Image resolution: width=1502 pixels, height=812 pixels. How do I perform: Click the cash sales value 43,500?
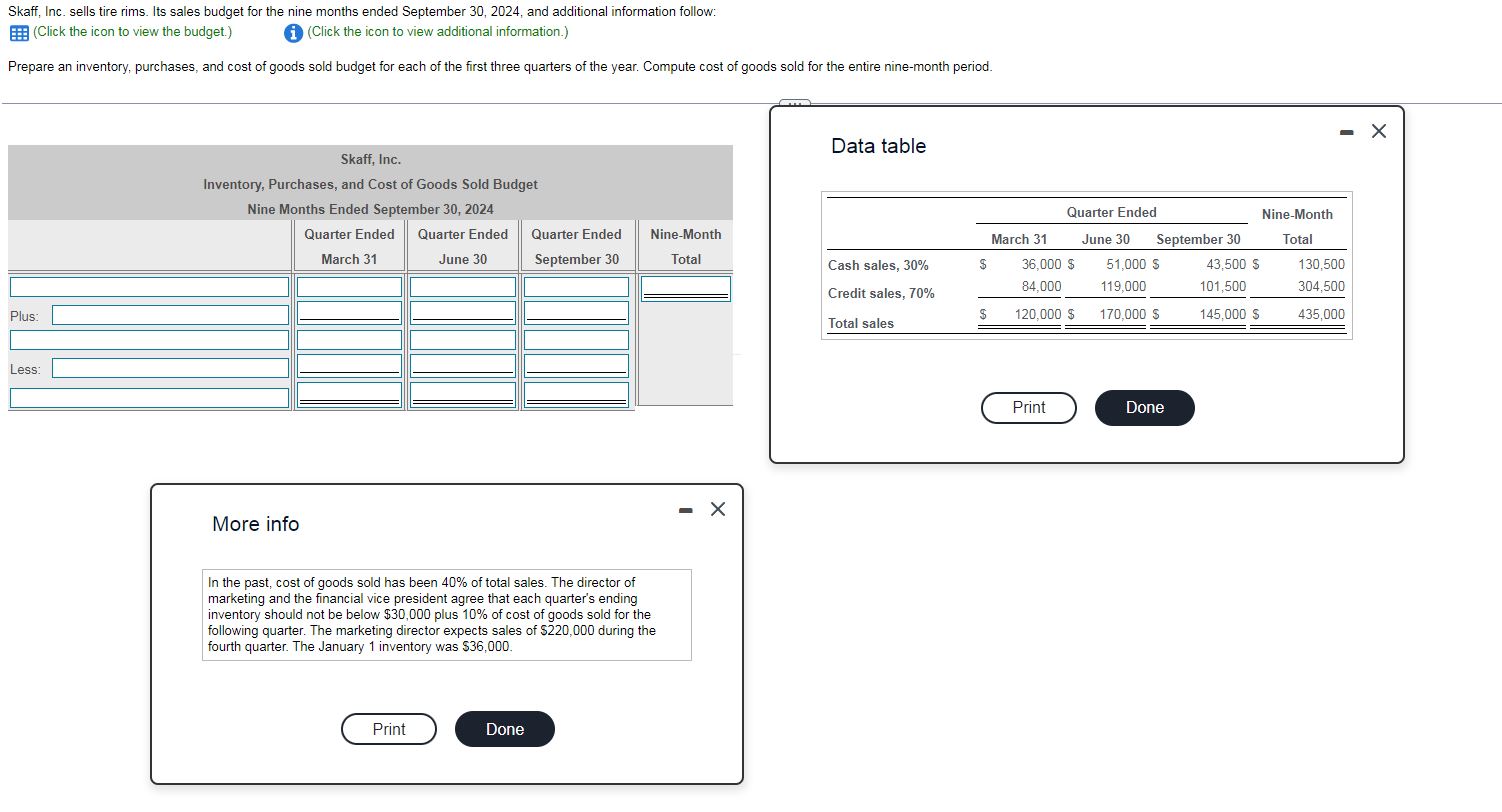[x=1226, y=265]
